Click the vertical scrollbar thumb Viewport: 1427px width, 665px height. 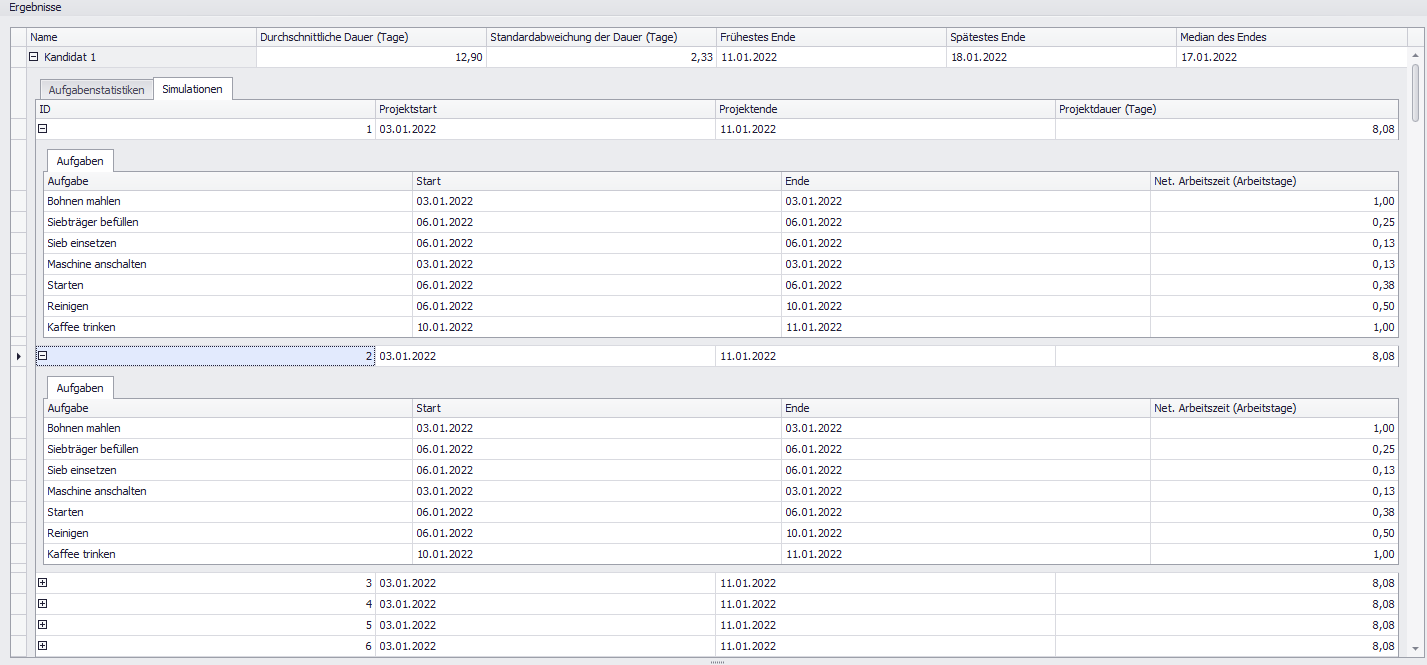click(1415, 92)
